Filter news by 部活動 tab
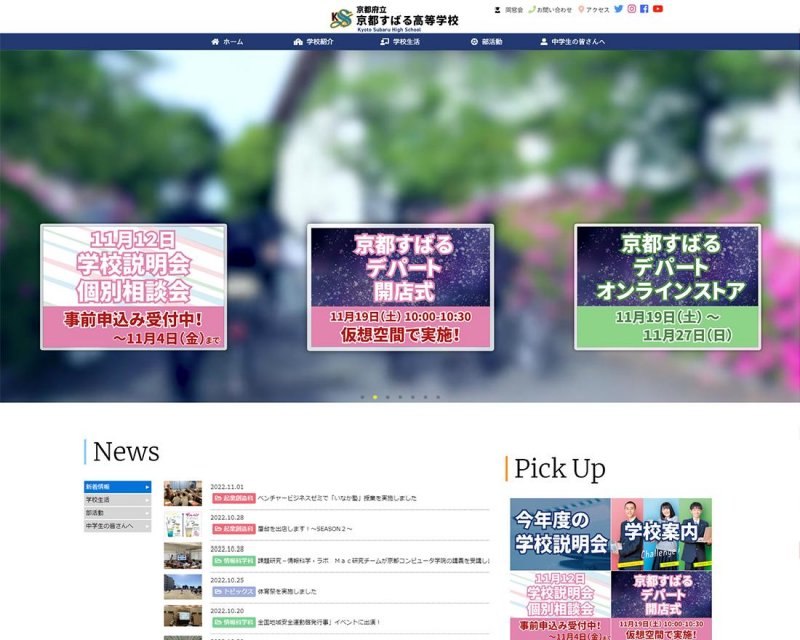The image size is (800, 640). [x=117, y=512]
